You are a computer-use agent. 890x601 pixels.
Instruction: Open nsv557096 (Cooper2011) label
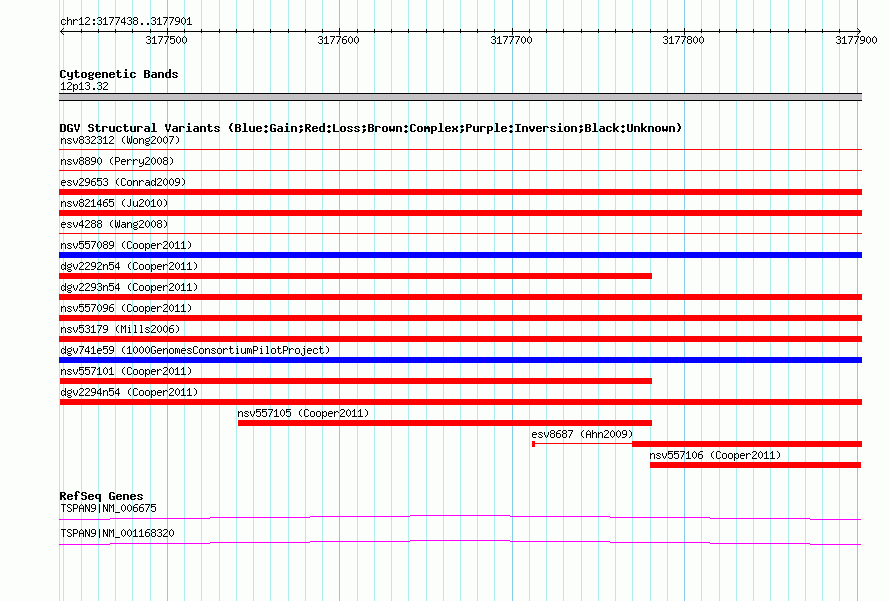[126, 308]
